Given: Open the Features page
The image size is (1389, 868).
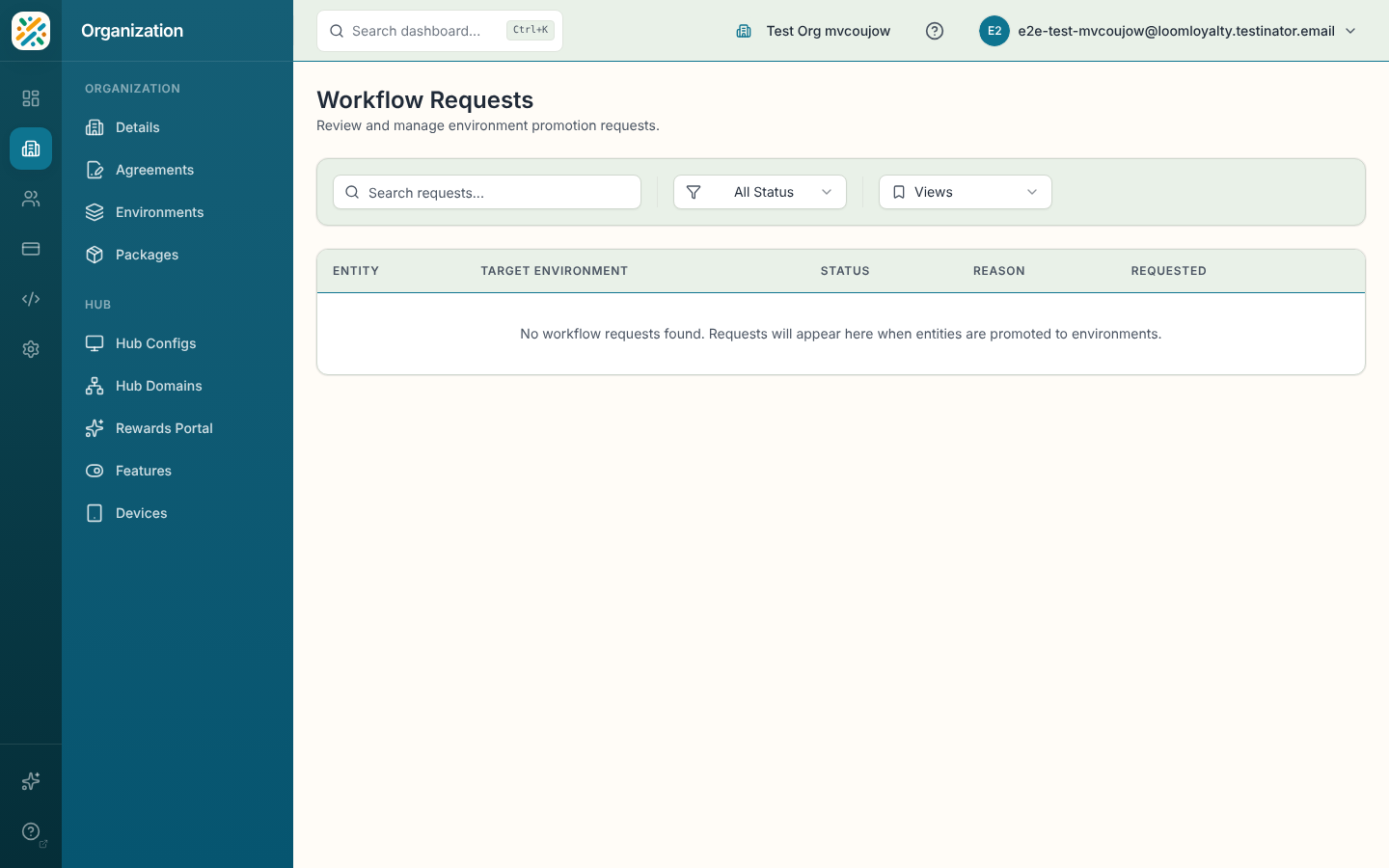Looking at the screenshot, I should [177, 471].
